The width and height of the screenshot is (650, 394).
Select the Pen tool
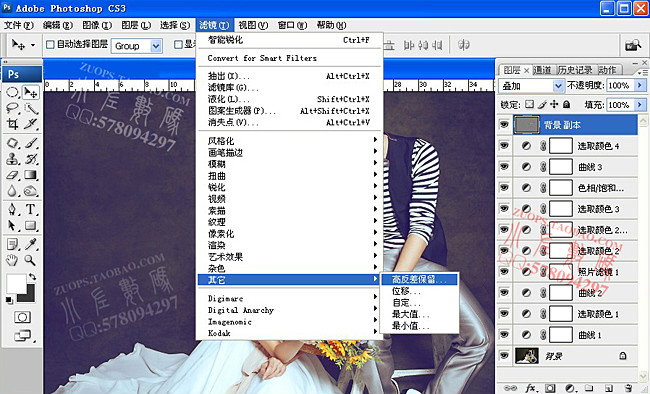(12, 209)
